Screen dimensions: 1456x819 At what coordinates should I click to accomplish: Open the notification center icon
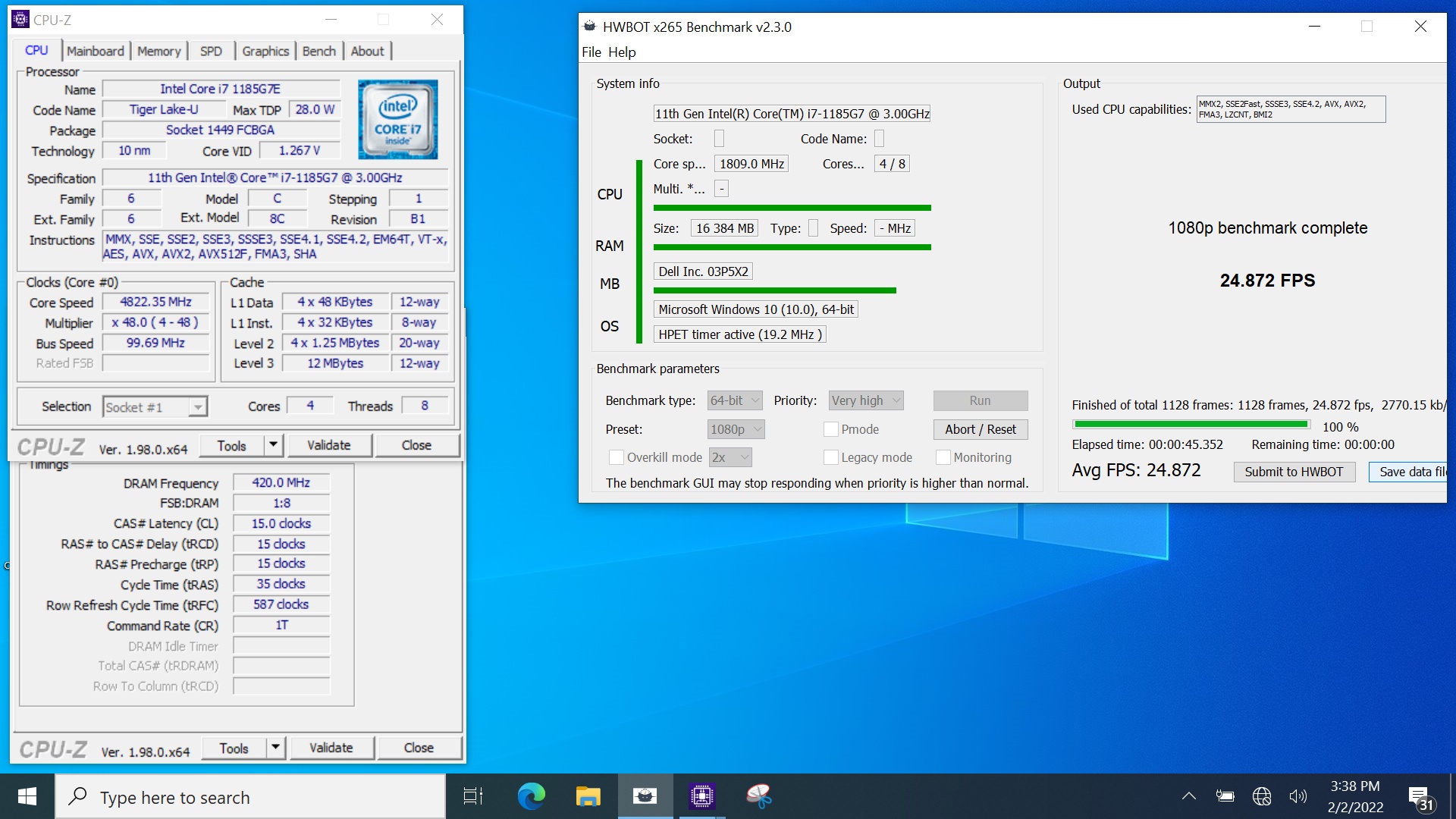(x=1421, y=798)
